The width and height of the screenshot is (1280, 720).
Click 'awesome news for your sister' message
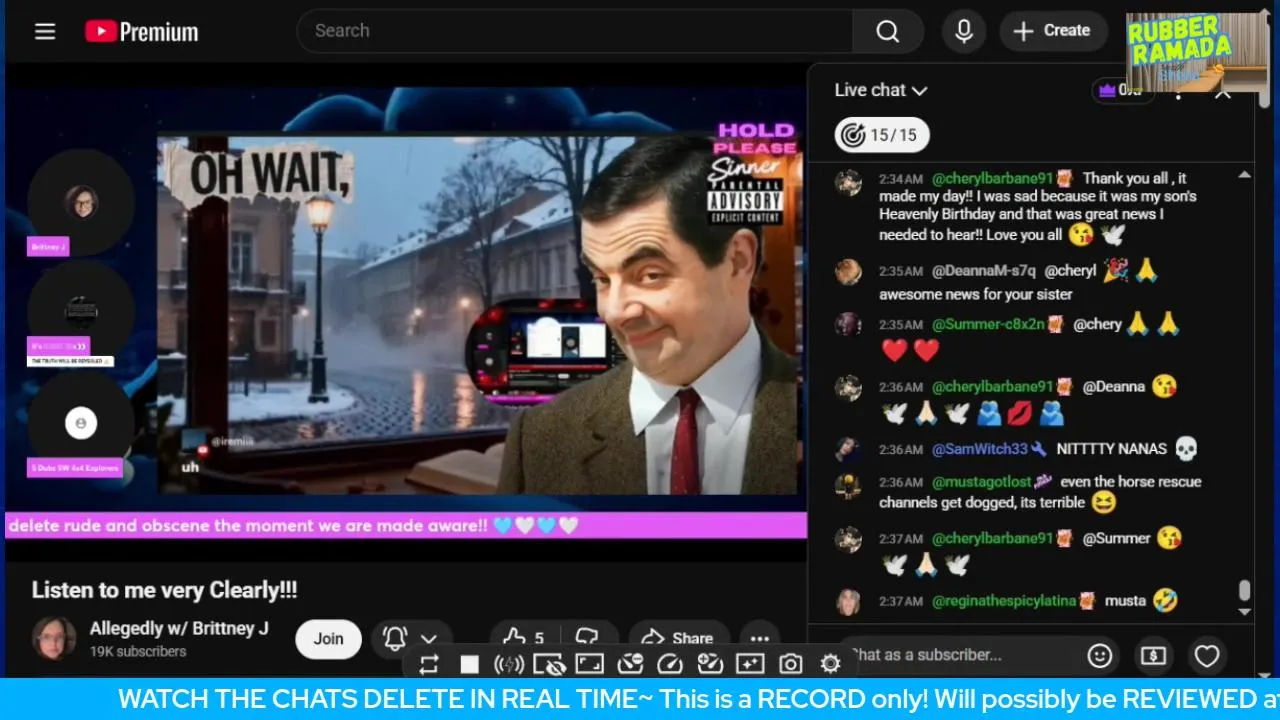[975, 294]
